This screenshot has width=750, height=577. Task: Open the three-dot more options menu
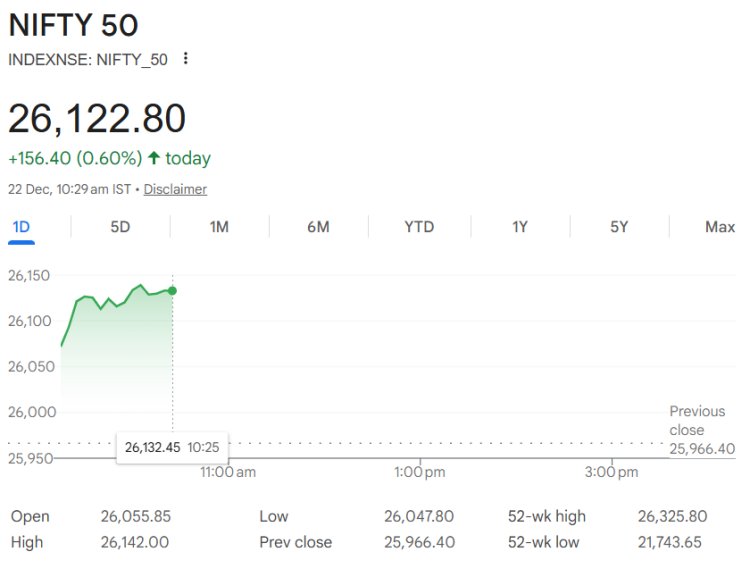click(x=185, y=59)
